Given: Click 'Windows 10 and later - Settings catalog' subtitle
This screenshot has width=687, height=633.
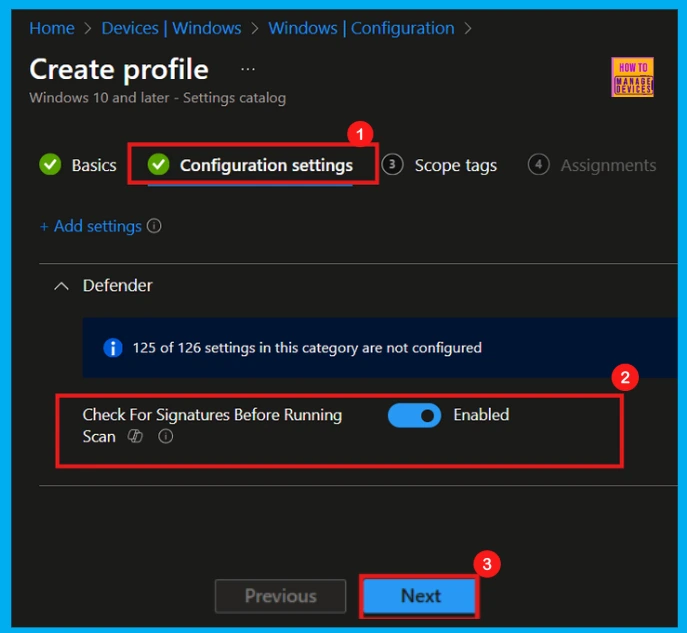Looking at the screenshot, I should point(158,97).
